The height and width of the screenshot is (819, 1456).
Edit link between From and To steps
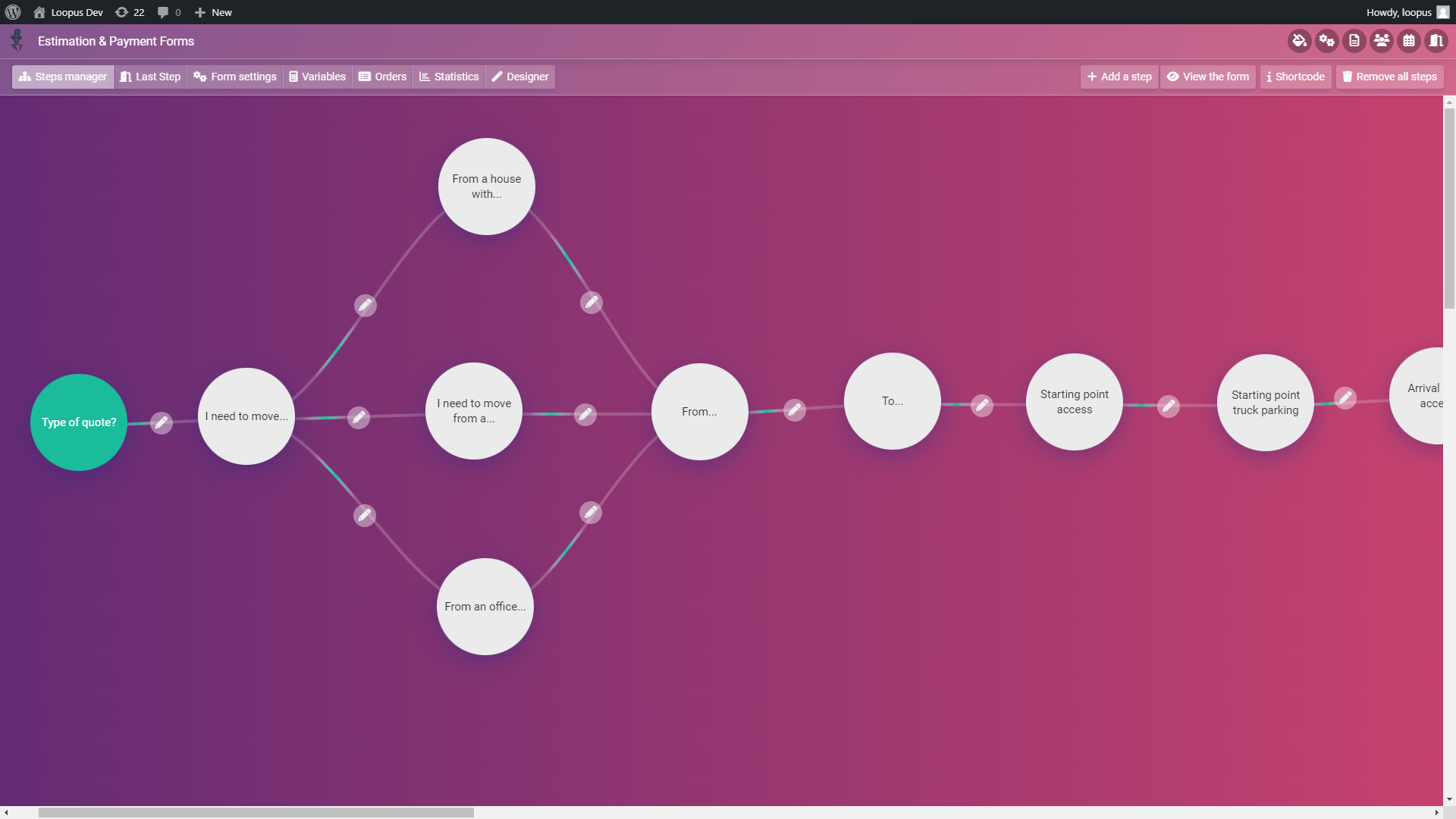(794, 409)
